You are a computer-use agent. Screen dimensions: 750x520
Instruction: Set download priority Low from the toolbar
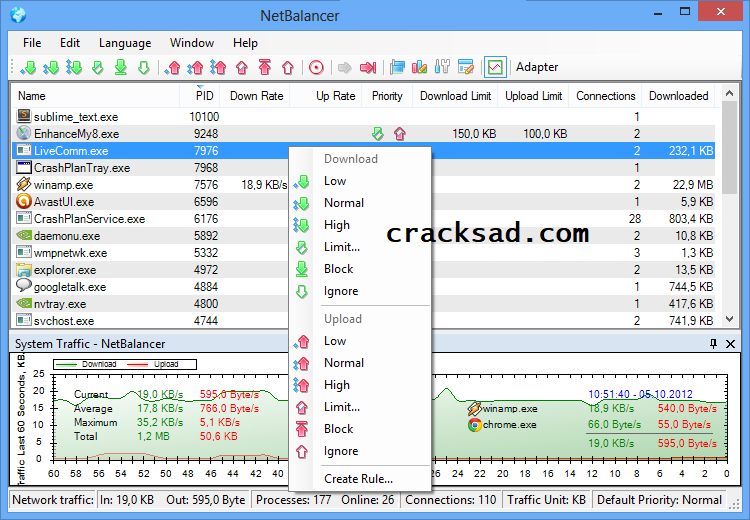click(x=28, y=67)
